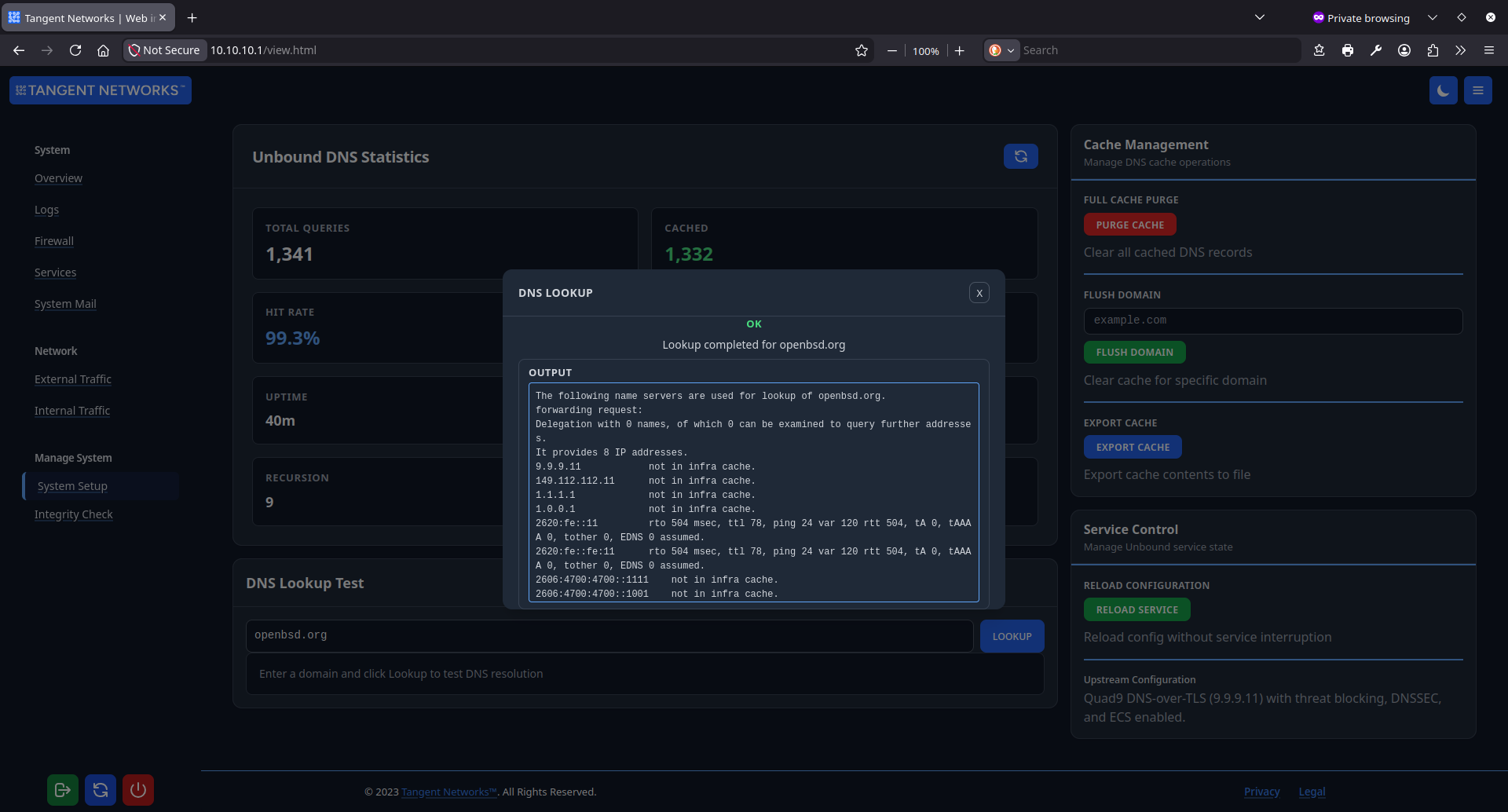Click the red power shutdown icon
This screenshot has width=1508, height=812.
tap(137, 789)
